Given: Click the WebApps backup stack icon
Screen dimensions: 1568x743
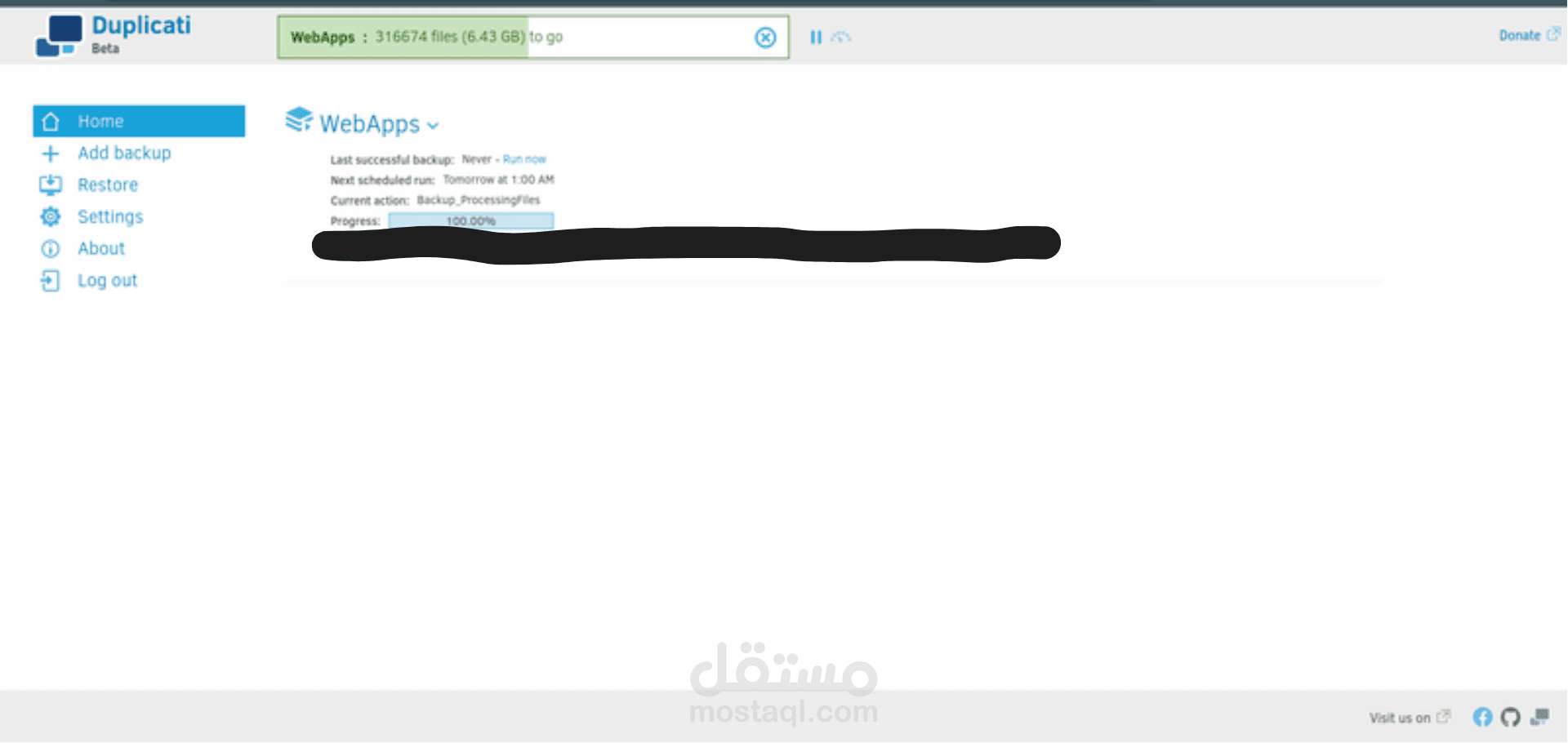Looking at the screenshot, I should (299, 119).
